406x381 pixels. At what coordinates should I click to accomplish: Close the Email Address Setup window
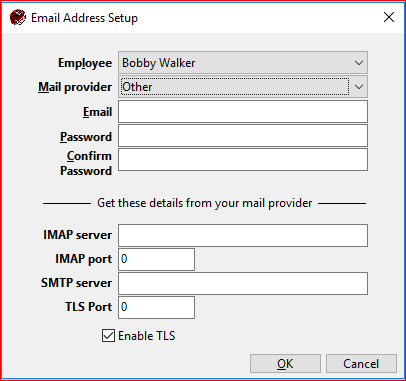pyautogui.click(x=389, y=17)
